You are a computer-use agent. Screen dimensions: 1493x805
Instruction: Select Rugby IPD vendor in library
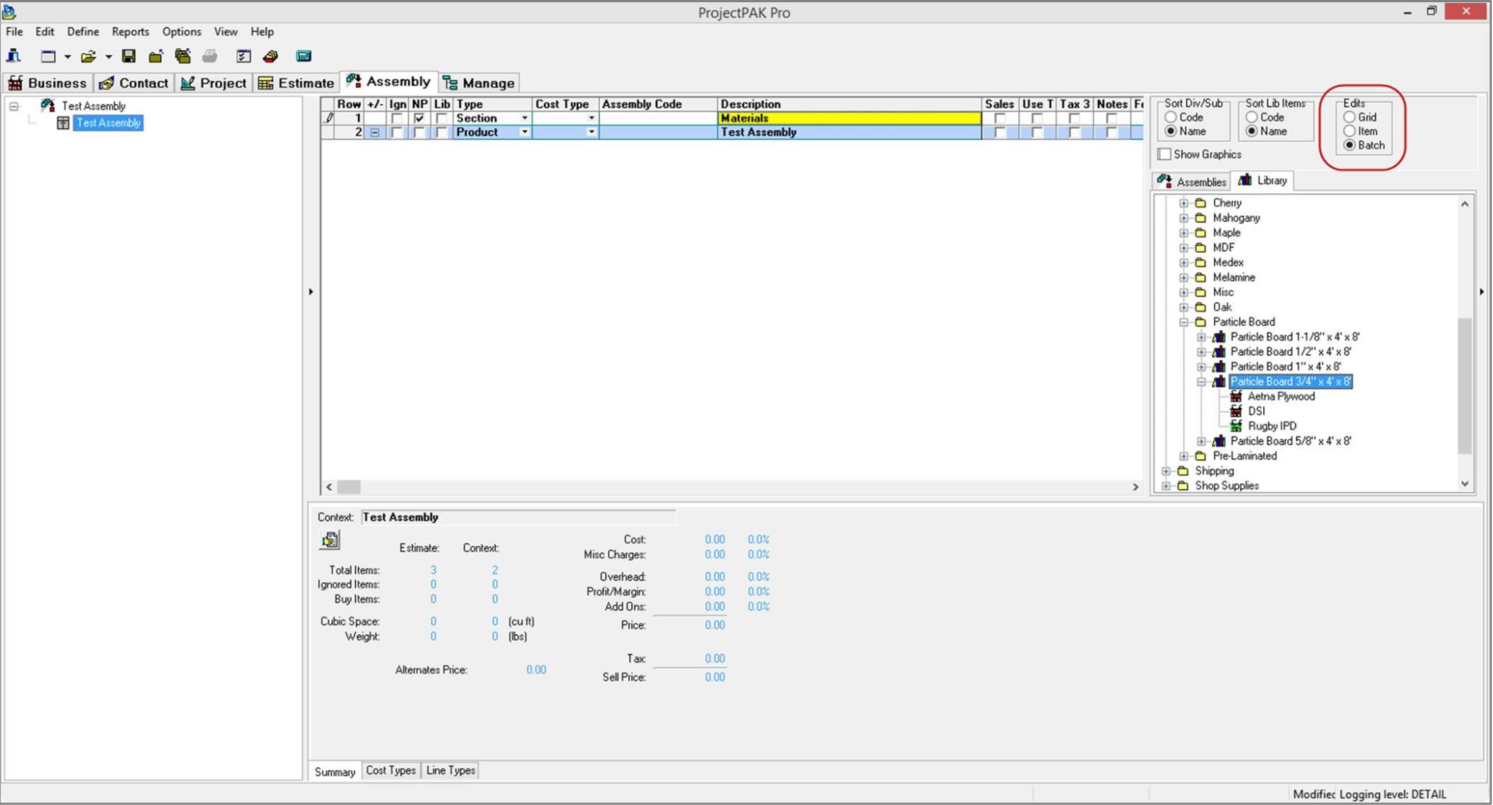click(1272, 426)
